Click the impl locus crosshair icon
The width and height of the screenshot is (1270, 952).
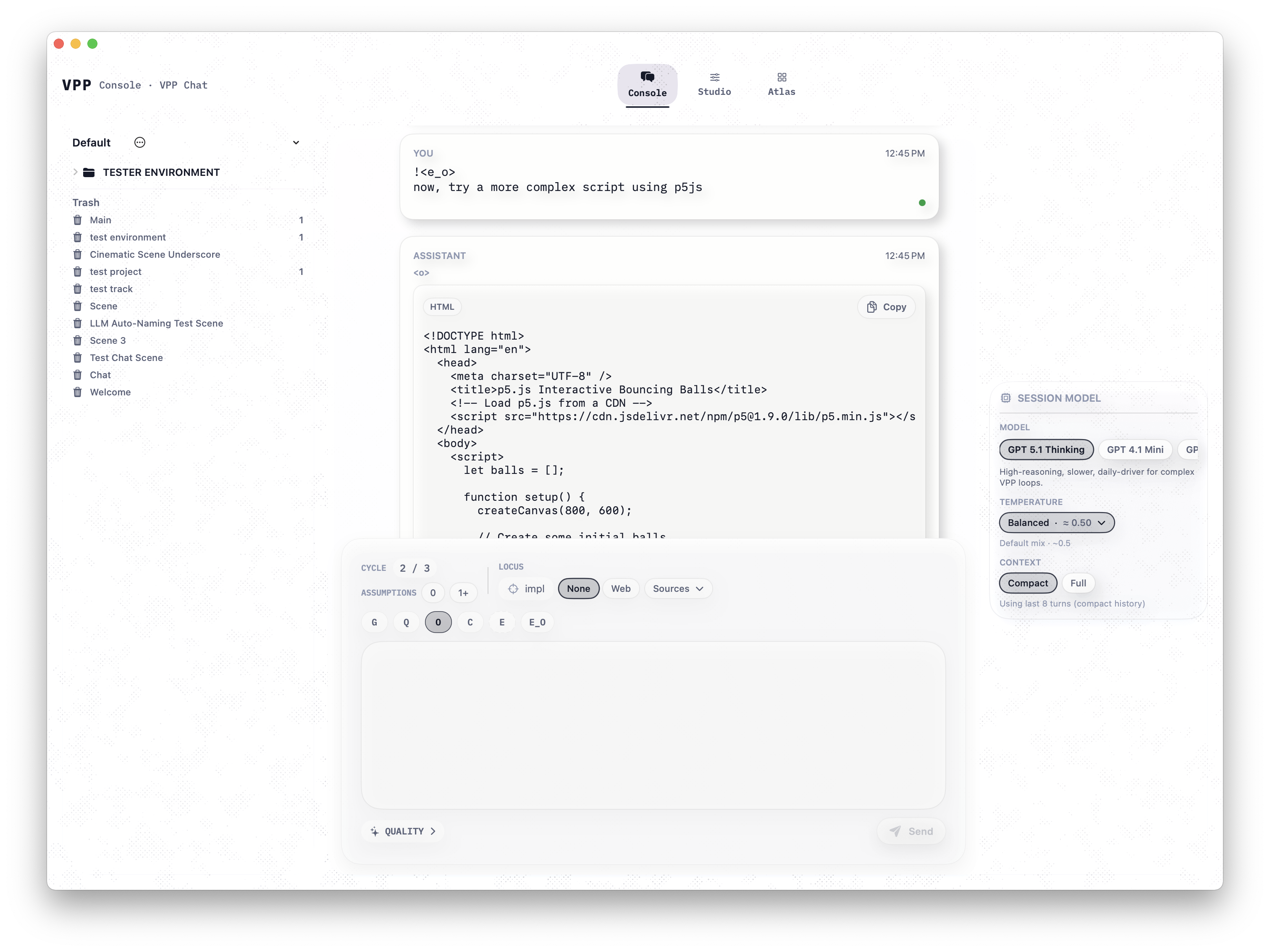pos(513,589)
